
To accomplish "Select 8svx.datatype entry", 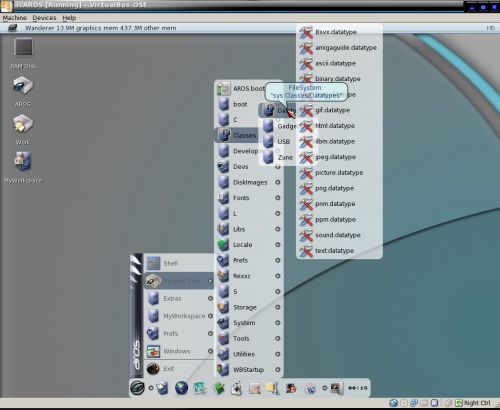I will [x=339, y=32].
